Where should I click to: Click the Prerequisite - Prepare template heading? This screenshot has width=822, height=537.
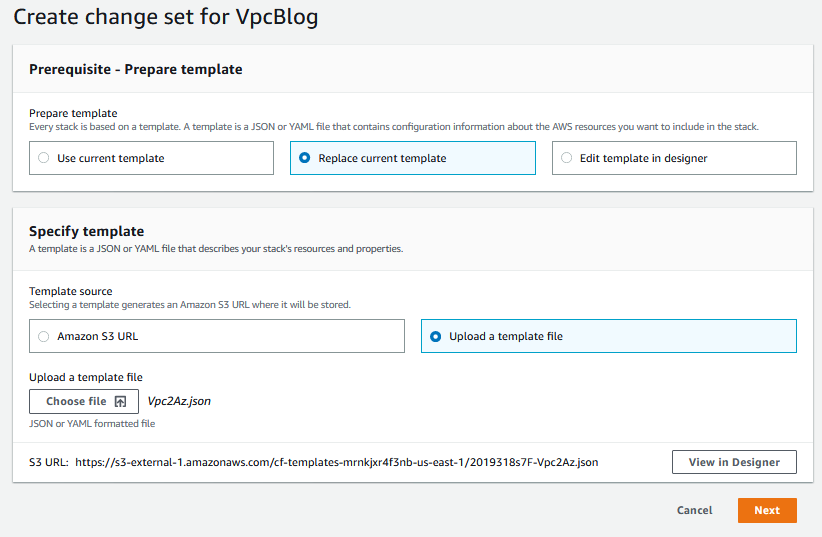tap(136, 69)
